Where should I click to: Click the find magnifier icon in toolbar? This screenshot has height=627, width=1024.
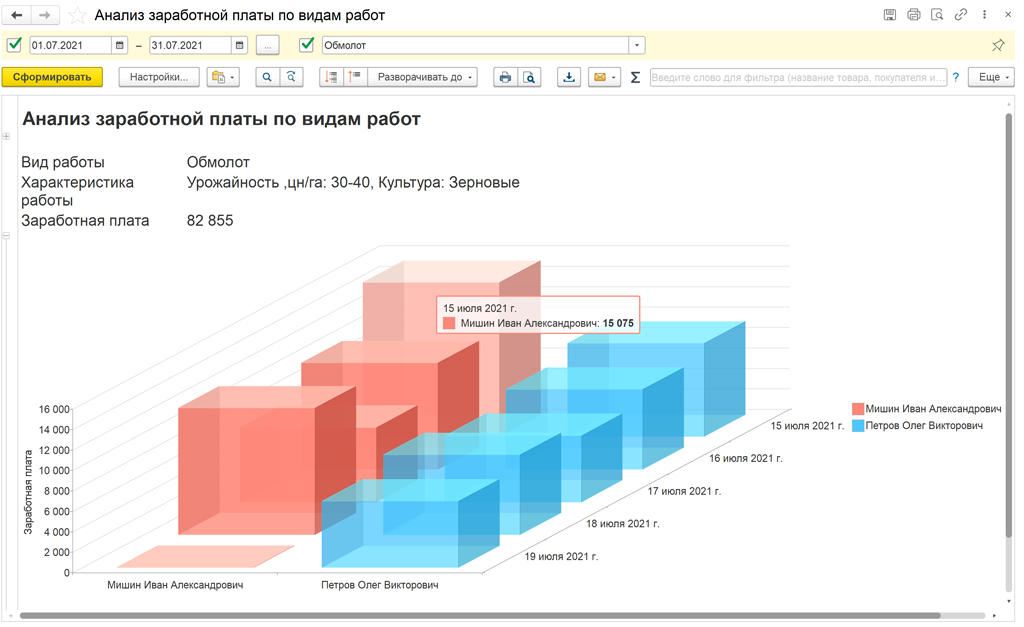click(x=267, y=77)
